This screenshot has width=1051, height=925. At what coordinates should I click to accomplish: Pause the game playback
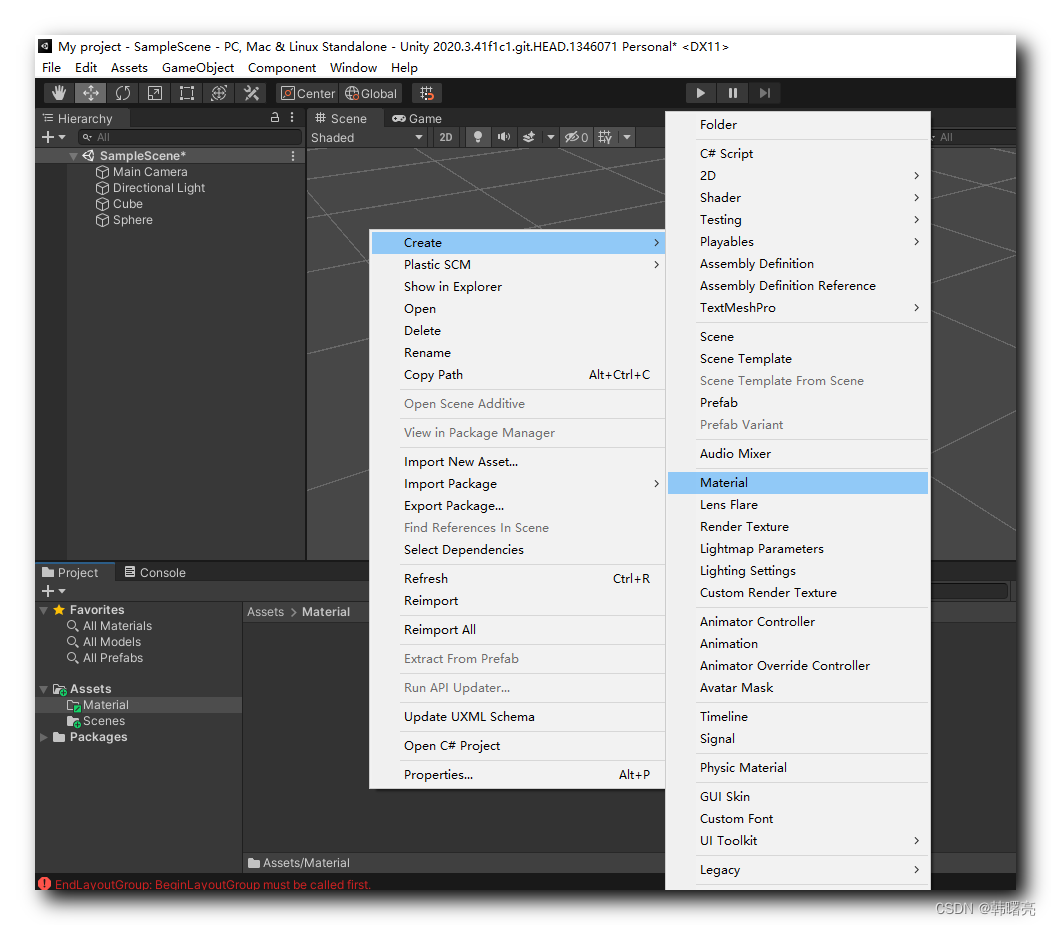coord(733,93)
